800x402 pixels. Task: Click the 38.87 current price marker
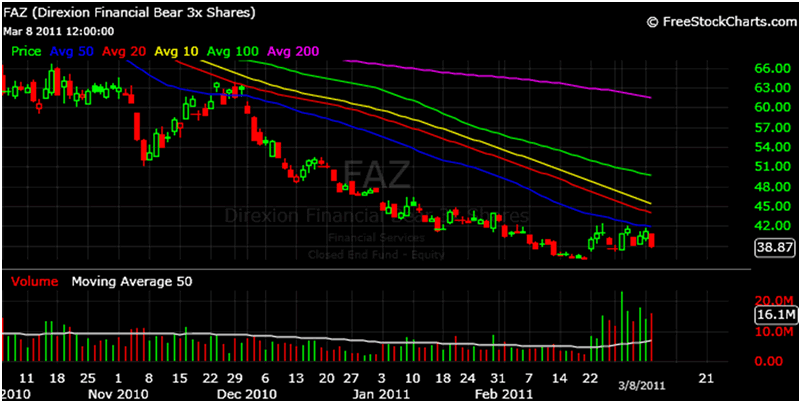[x=775, y=248]
